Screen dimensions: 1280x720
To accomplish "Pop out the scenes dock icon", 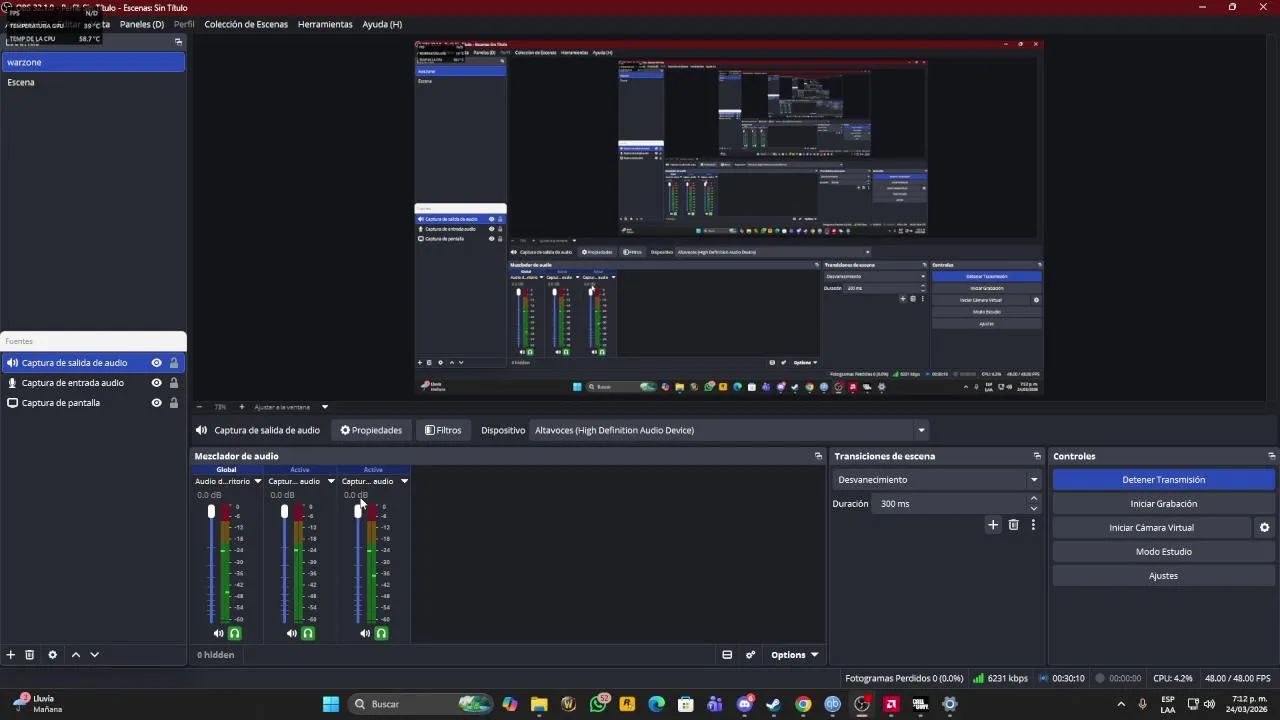I will [178, 42].
